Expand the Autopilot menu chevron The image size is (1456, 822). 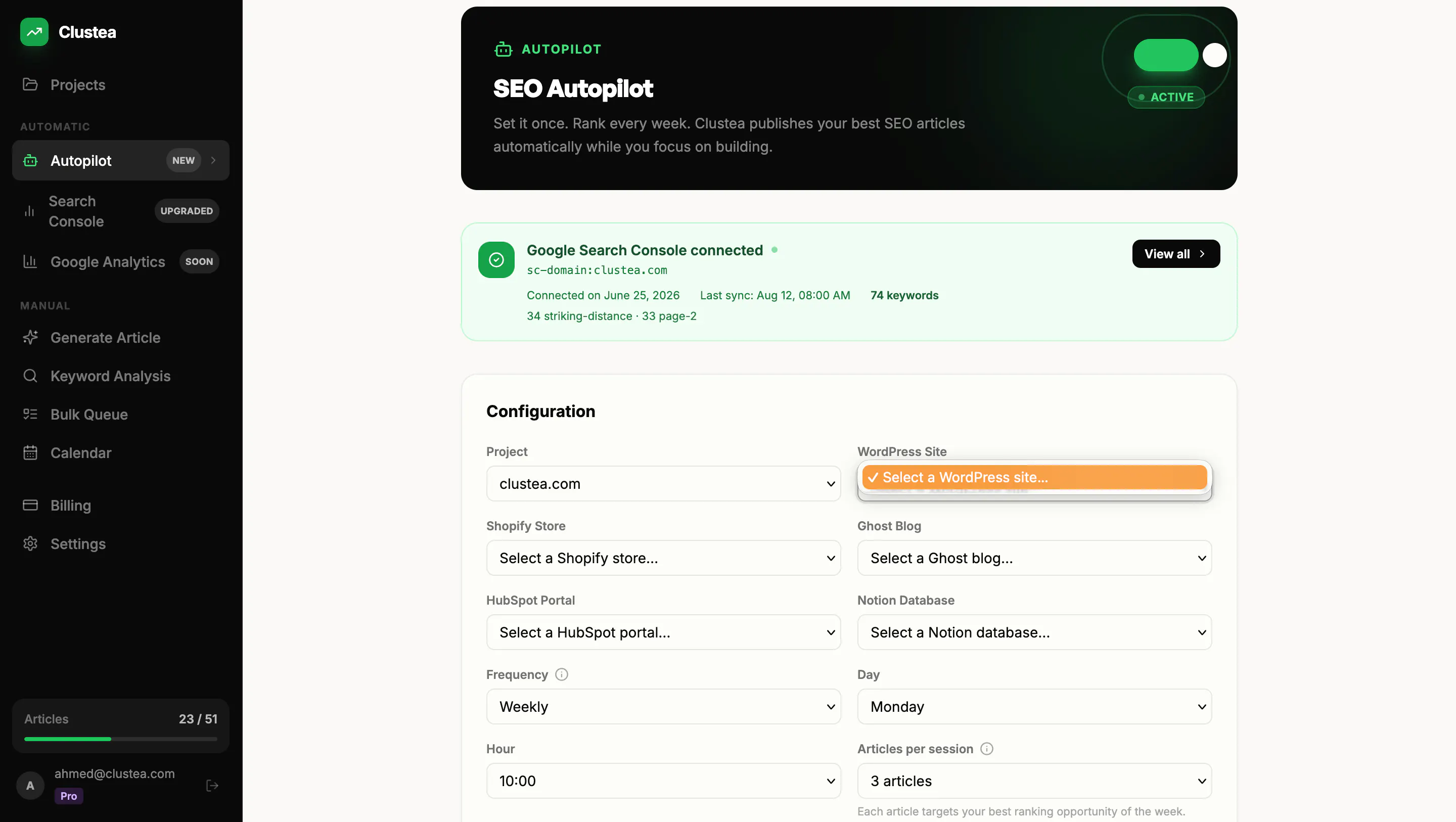click(x=213, y=161)
